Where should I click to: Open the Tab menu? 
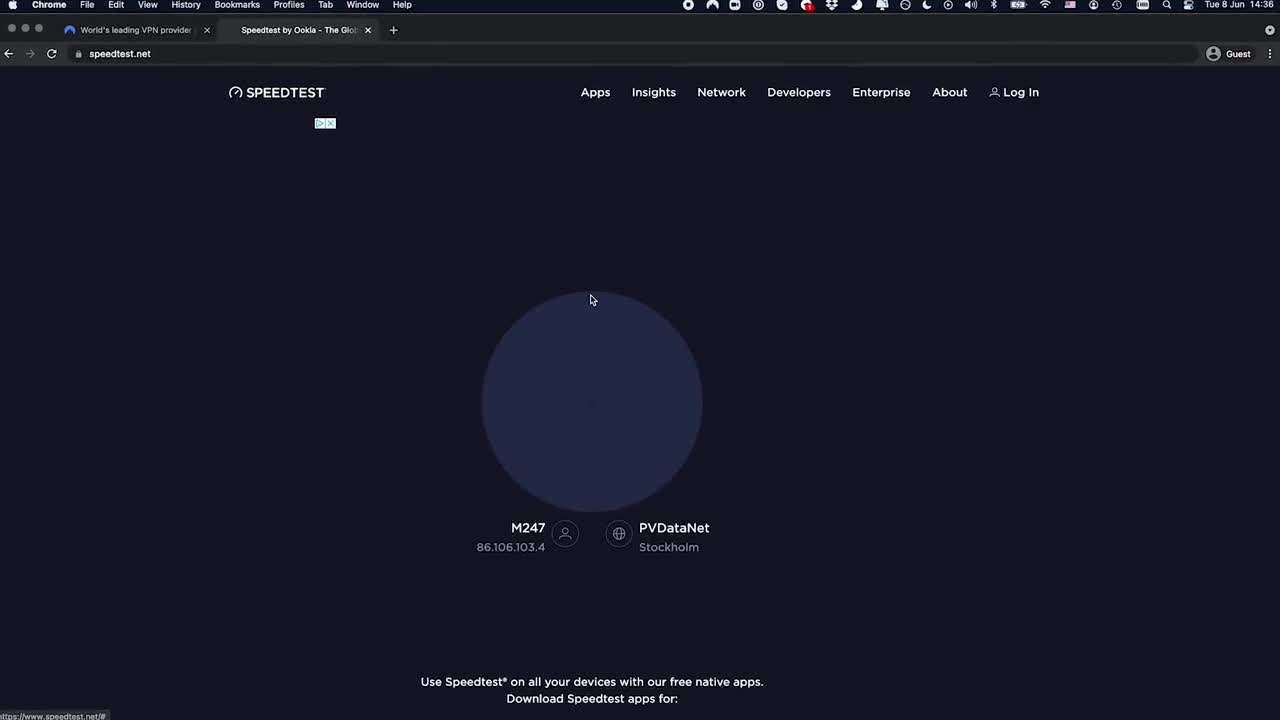click(x=325, y=5)
